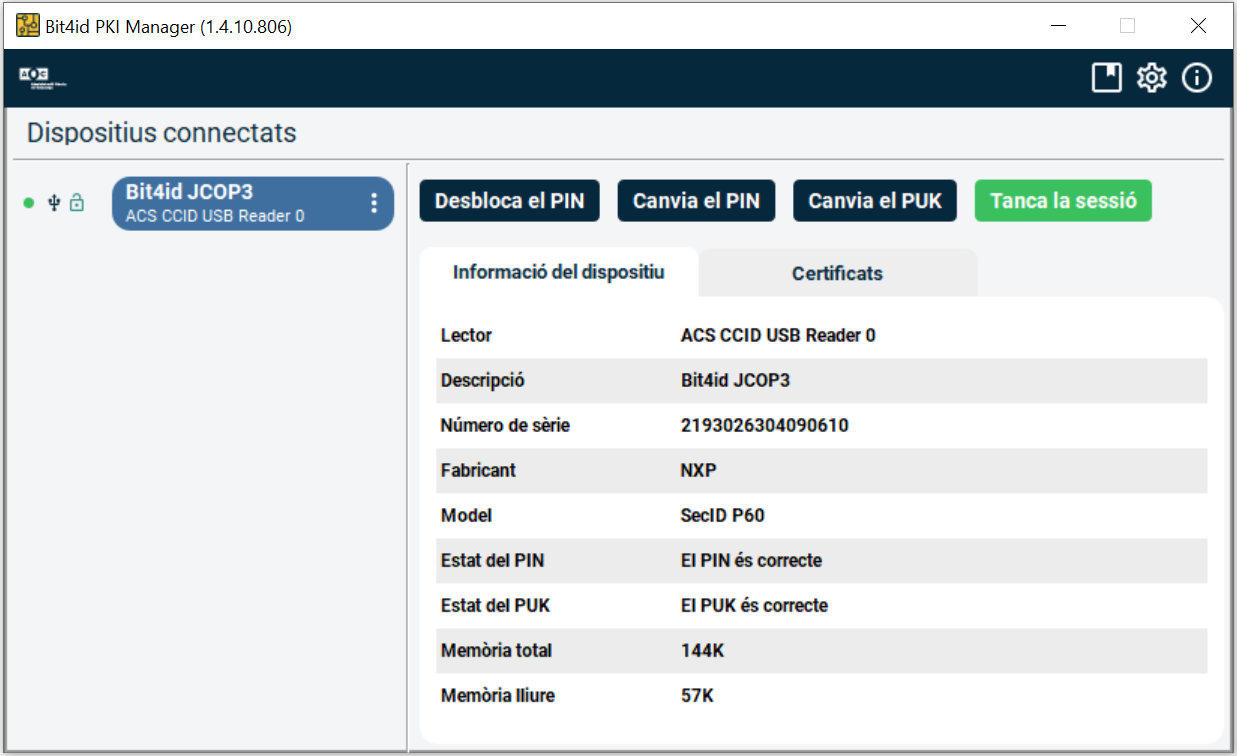Click the NXP manufacturer value
The image size is (1237, 756).
coord(698,471)
